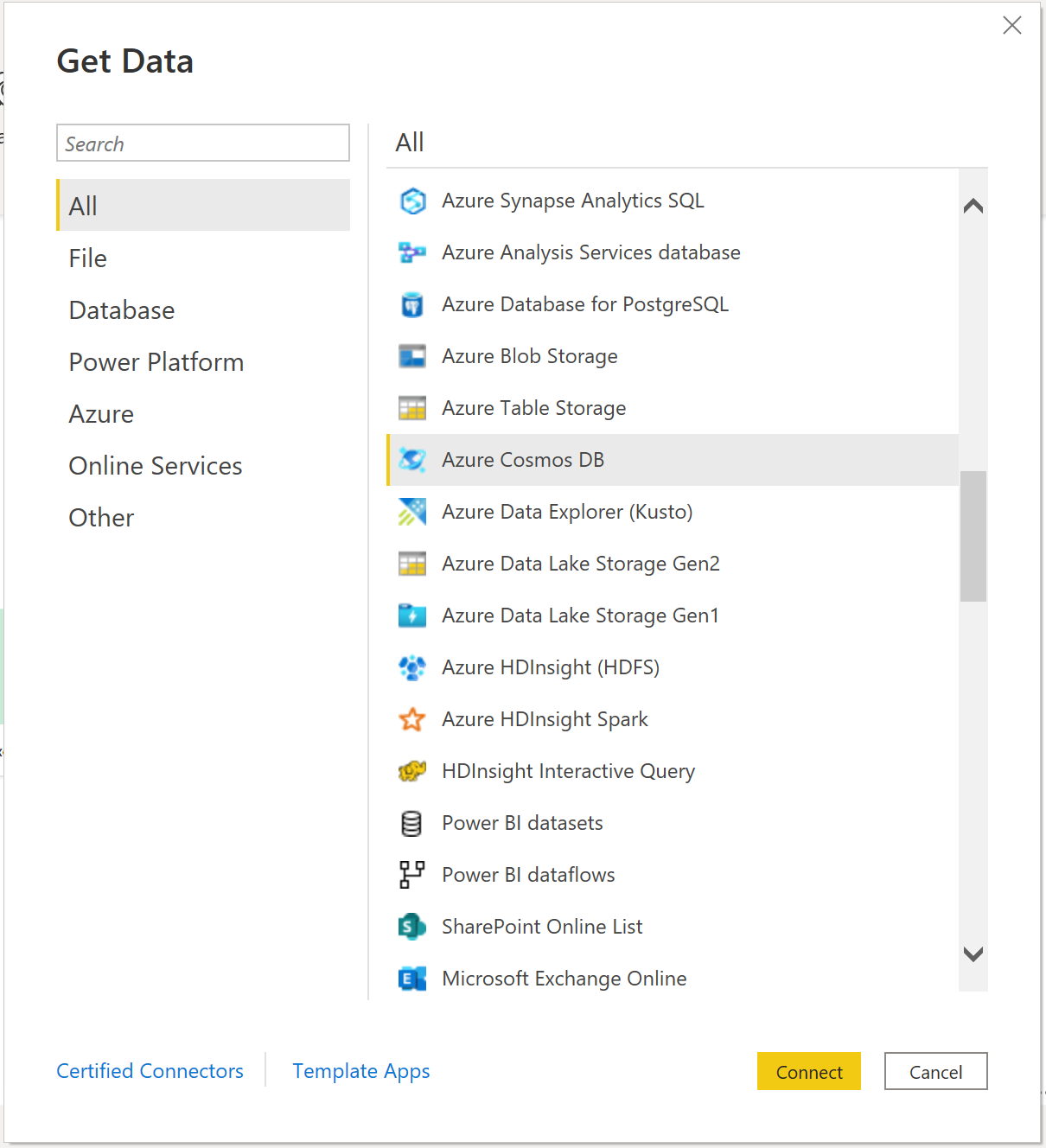
Task: Select the Power BI datasets cylinder icon
Action: coord(412,823)
